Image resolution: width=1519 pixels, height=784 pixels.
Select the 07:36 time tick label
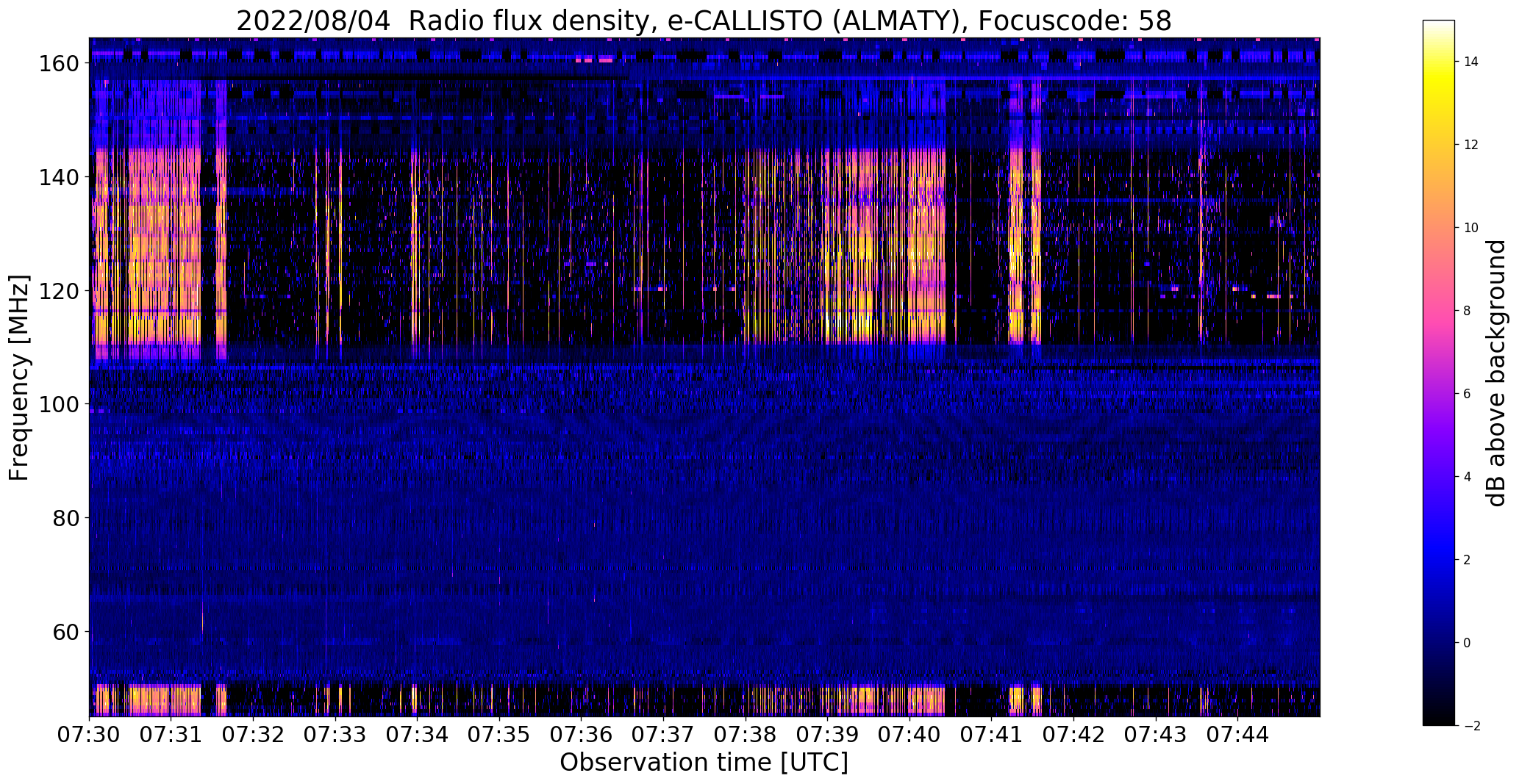pos(582,735)
